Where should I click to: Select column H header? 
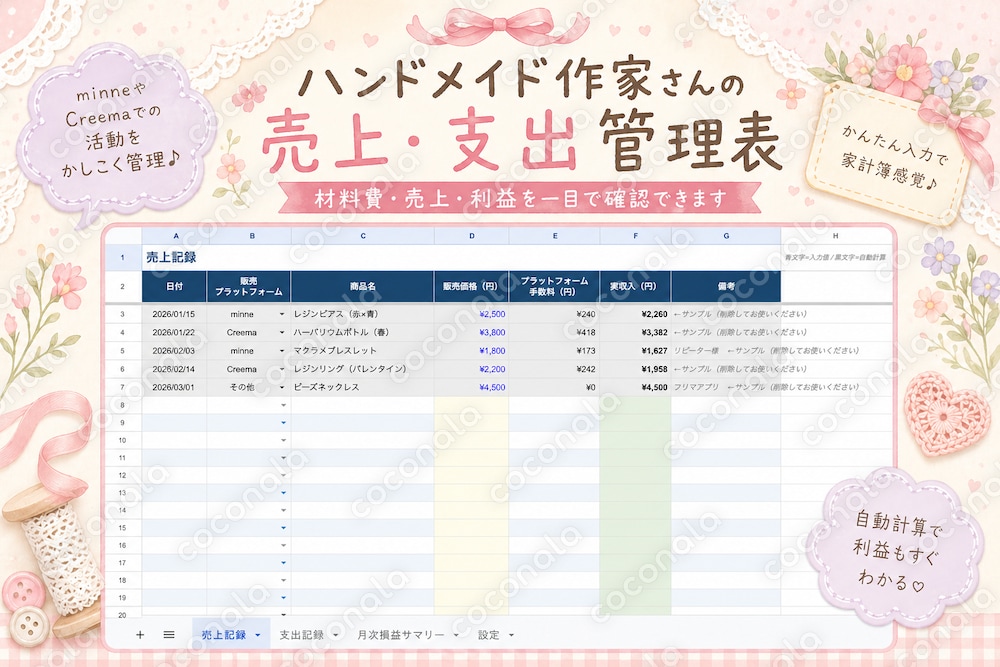835,236
